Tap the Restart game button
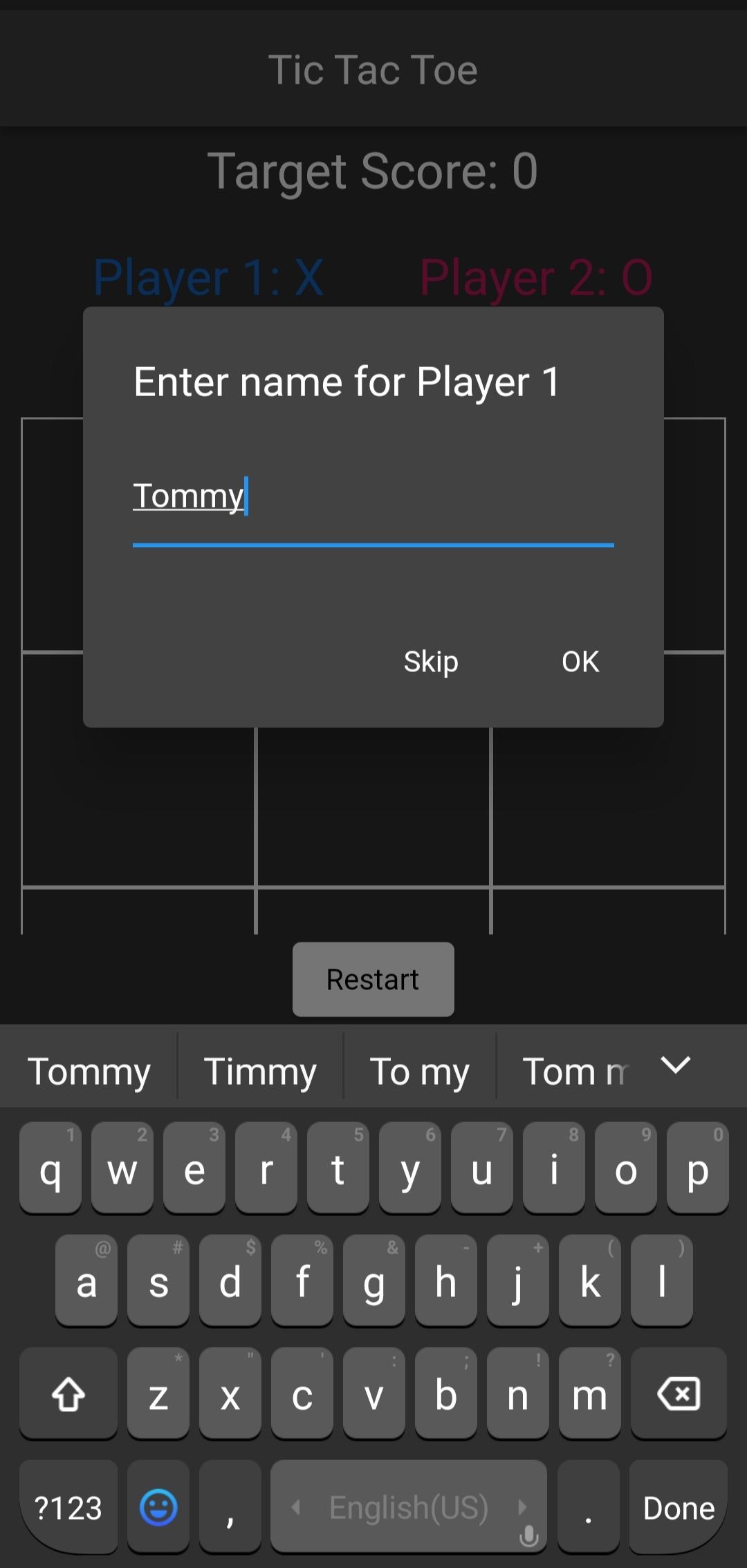 coord(373,979)
